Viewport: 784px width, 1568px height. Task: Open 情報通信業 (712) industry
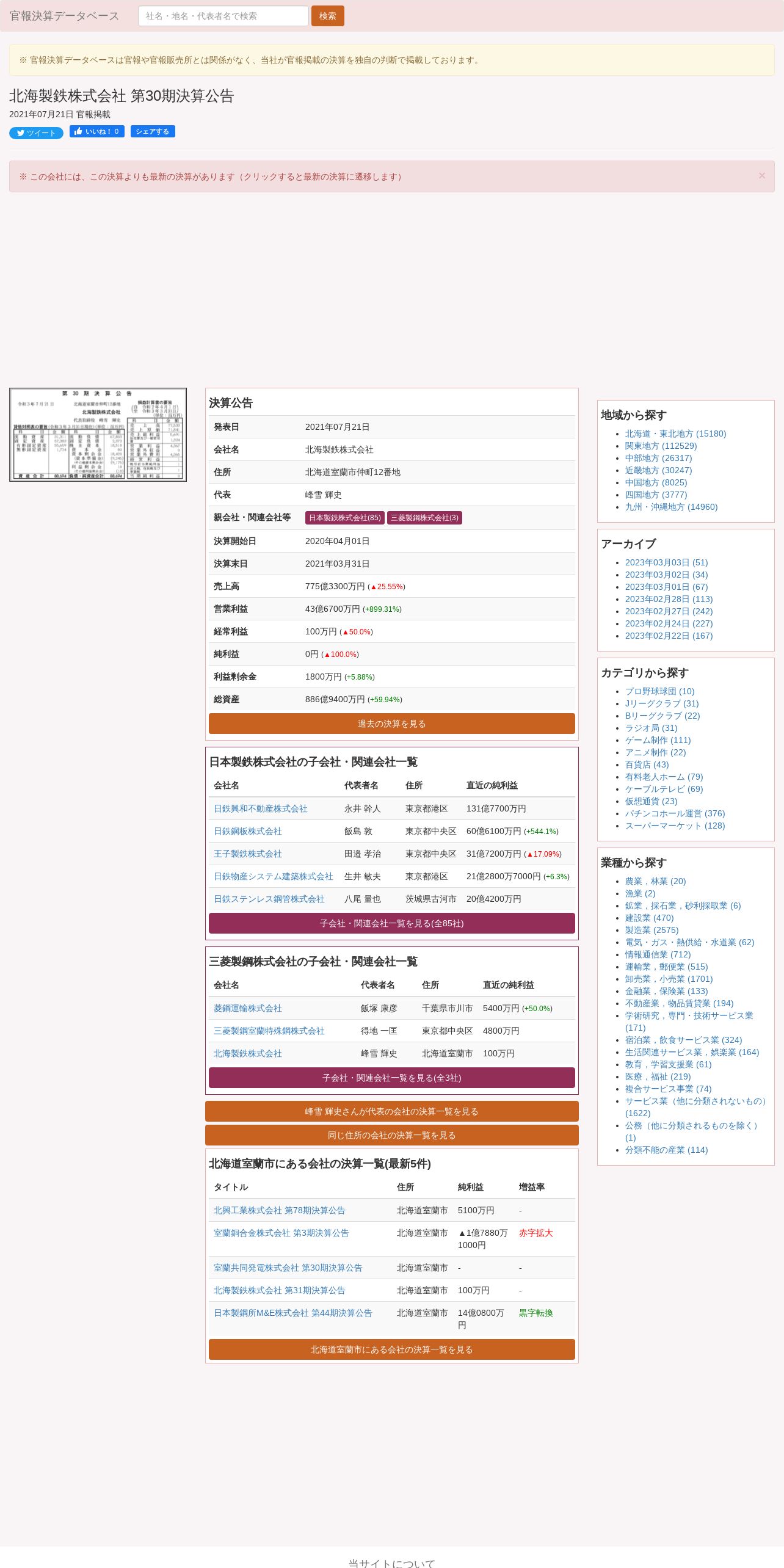658,954
